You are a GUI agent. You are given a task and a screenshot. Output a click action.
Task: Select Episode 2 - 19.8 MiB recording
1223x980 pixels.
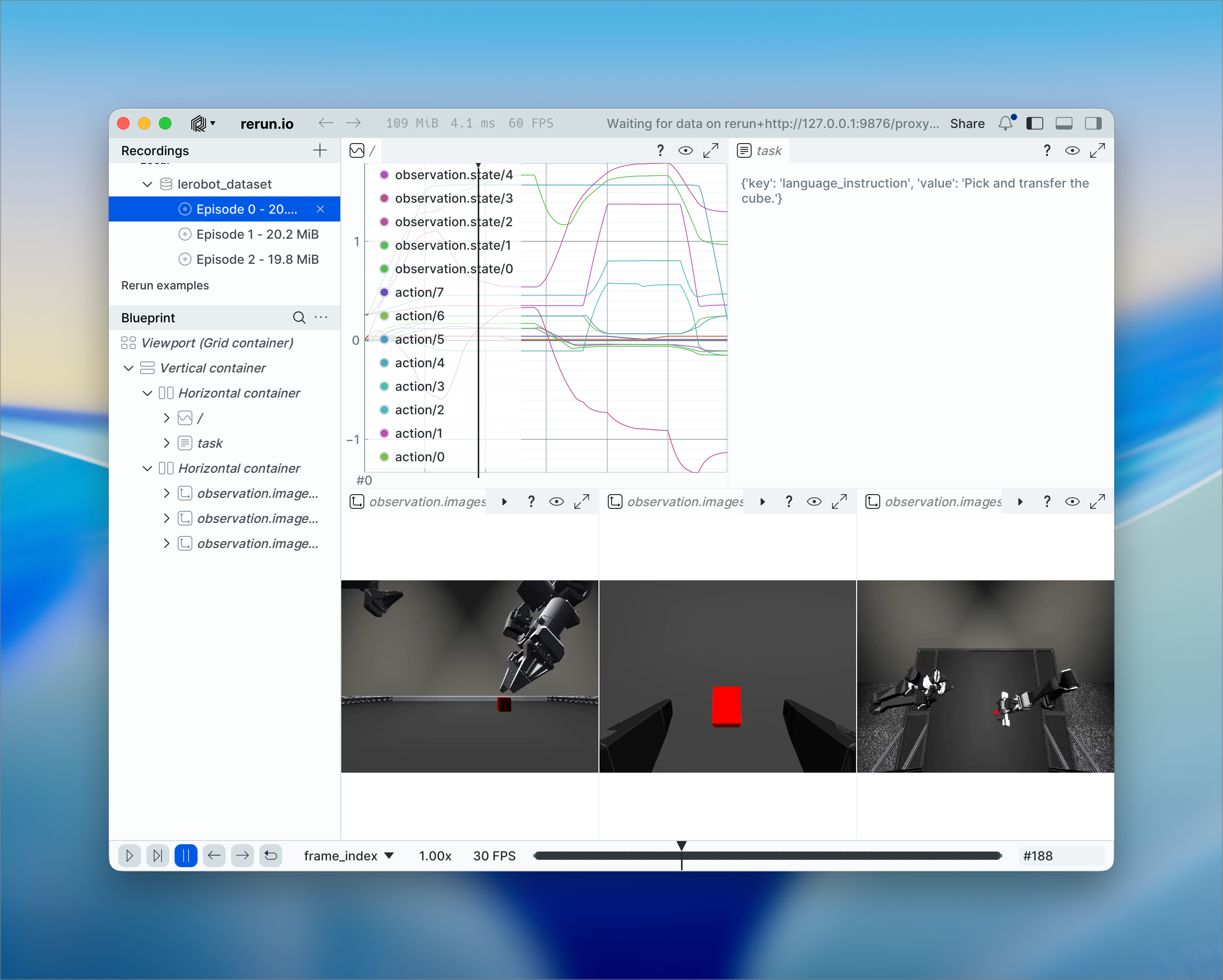257,259
